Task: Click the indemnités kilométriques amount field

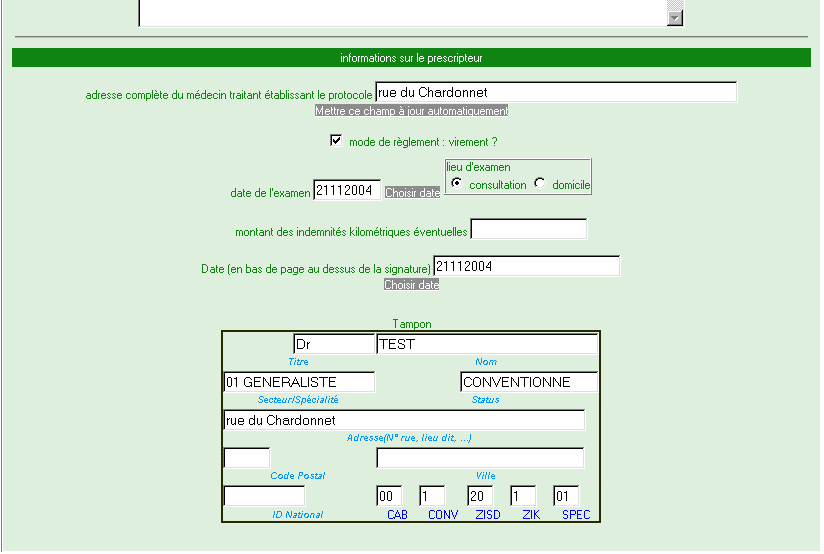Action: coord(528,230)
